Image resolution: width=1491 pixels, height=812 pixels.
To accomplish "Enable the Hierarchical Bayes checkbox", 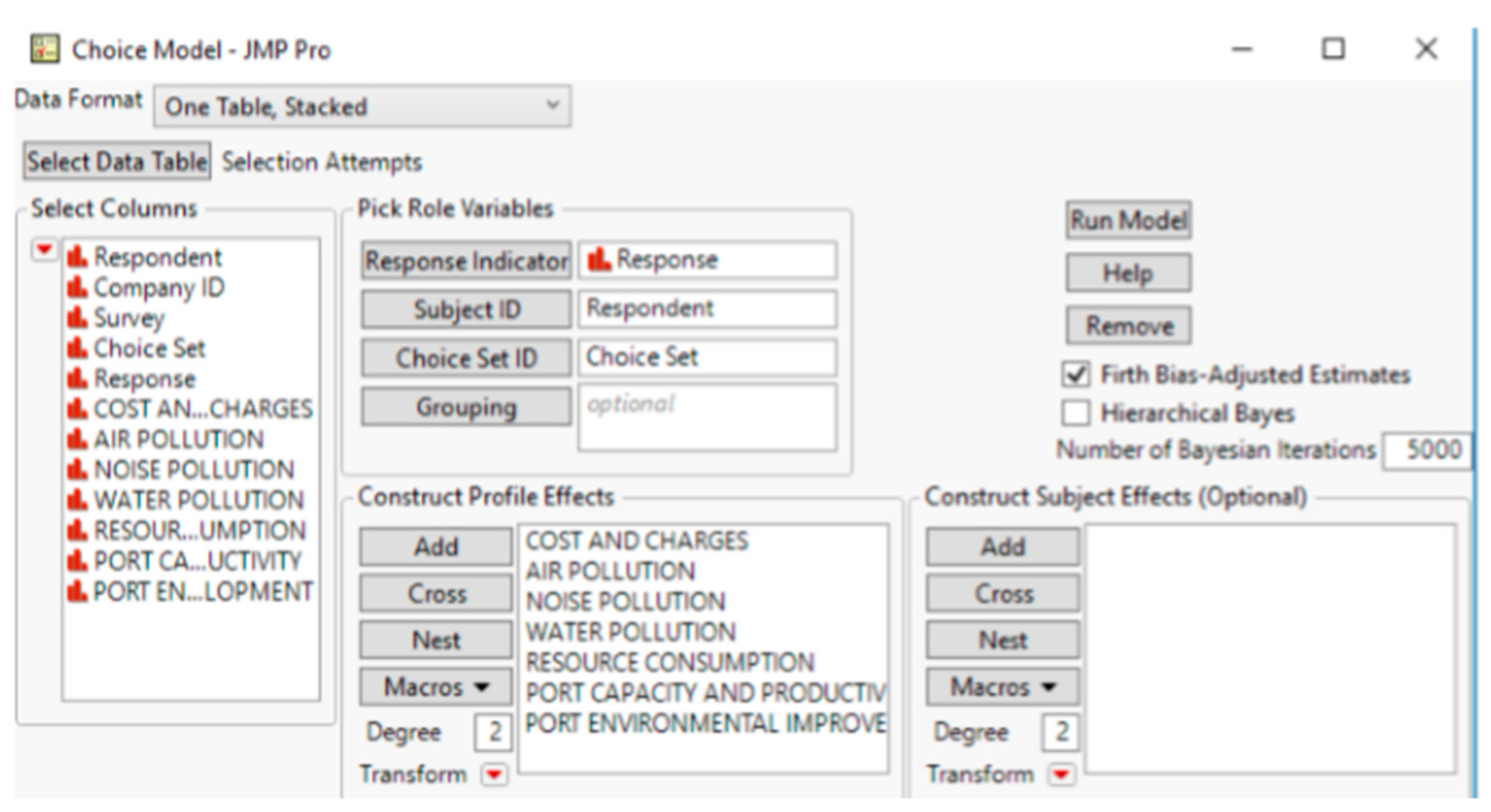I will 1075,413.
